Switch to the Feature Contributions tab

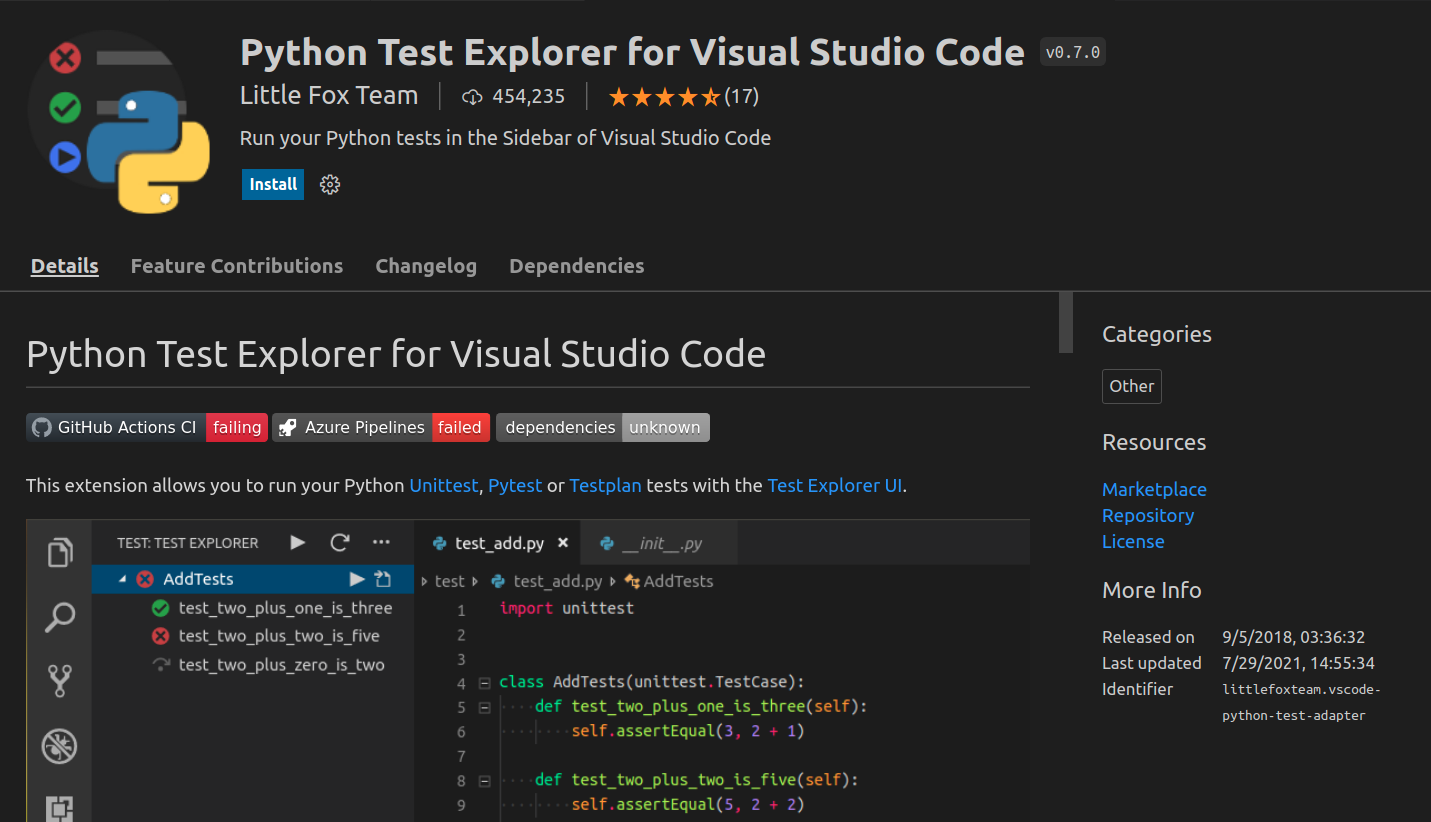click(237, 266)
